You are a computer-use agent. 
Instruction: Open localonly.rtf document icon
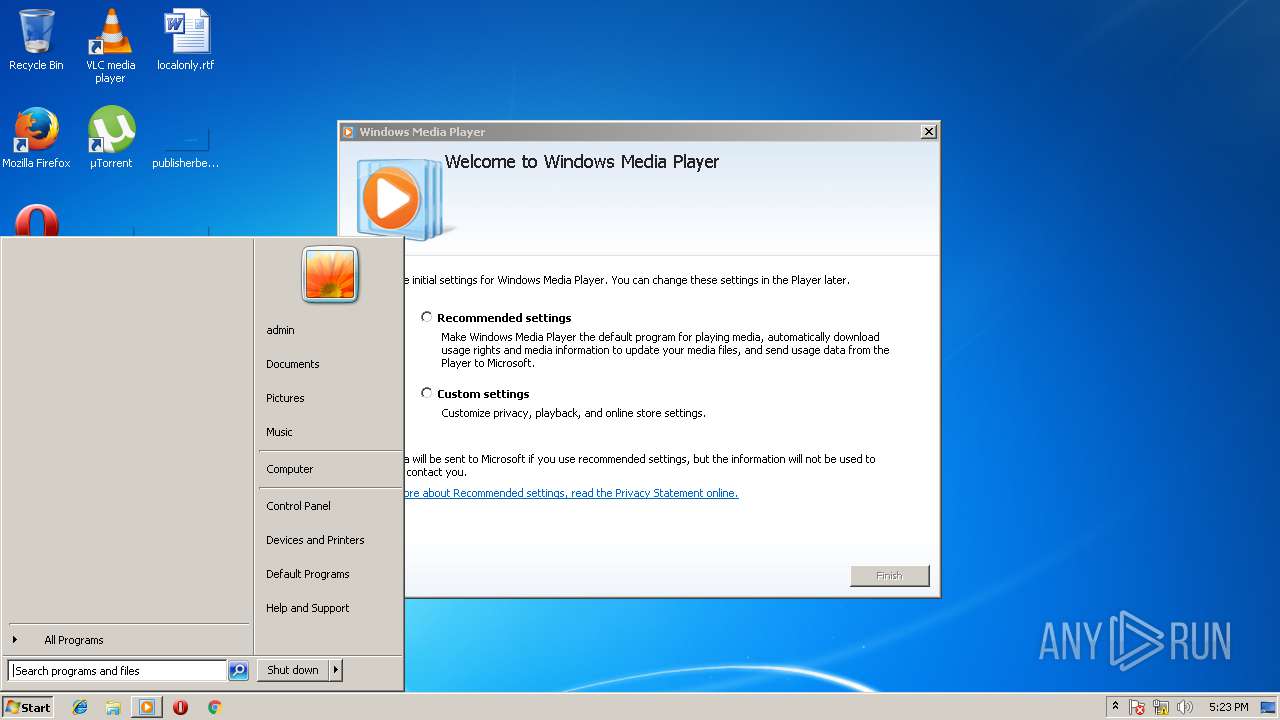tap(186, 40)
